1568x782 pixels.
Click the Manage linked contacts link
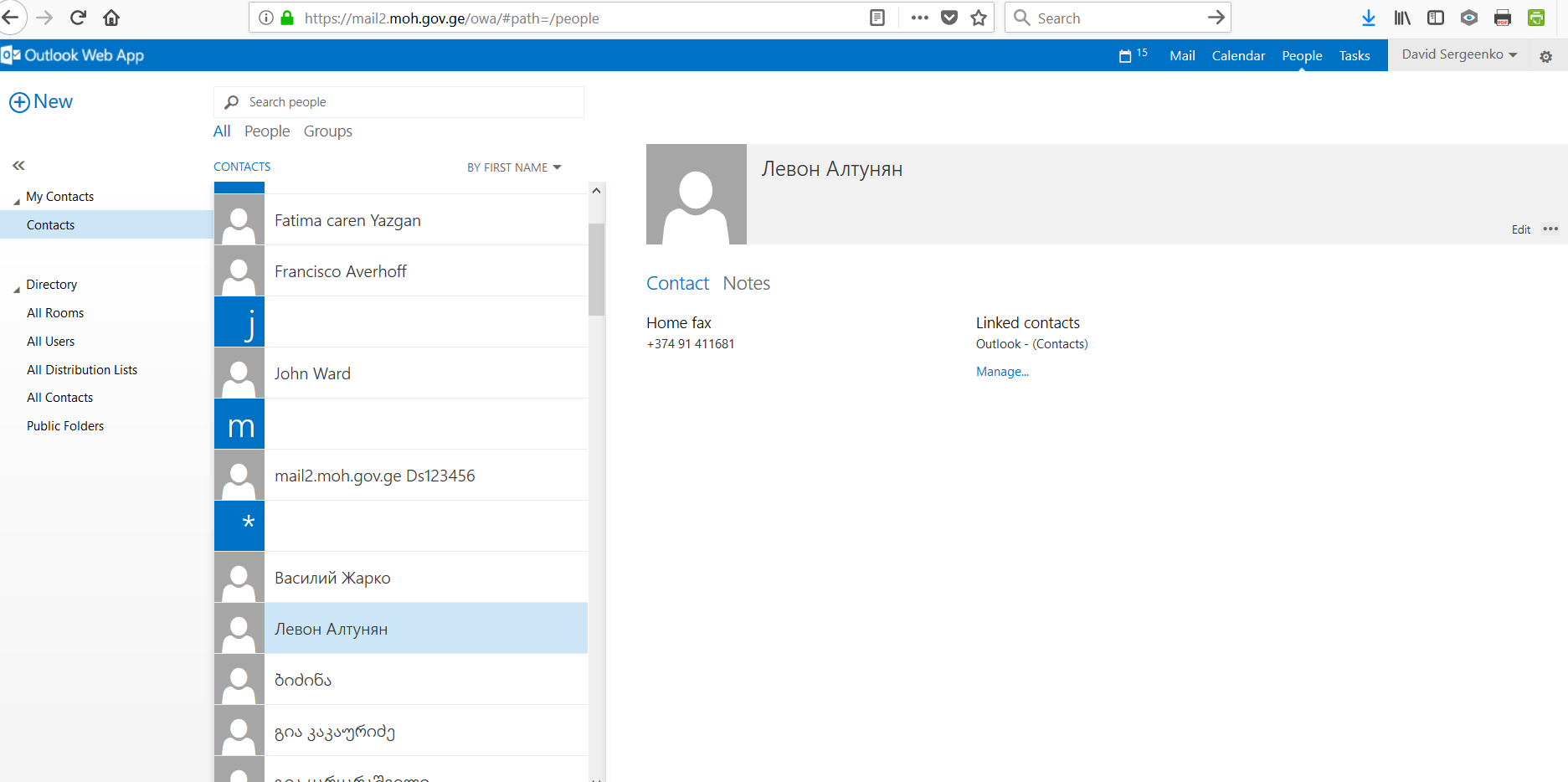point(1002,372)
